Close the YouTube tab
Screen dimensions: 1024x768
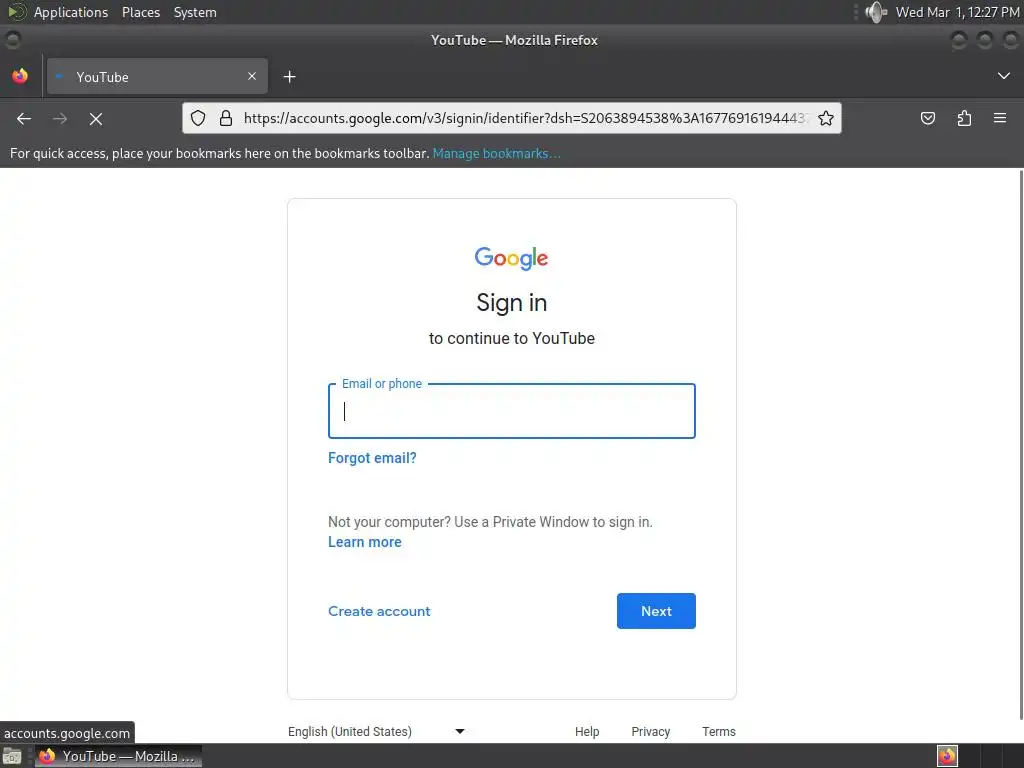point(252,76)
